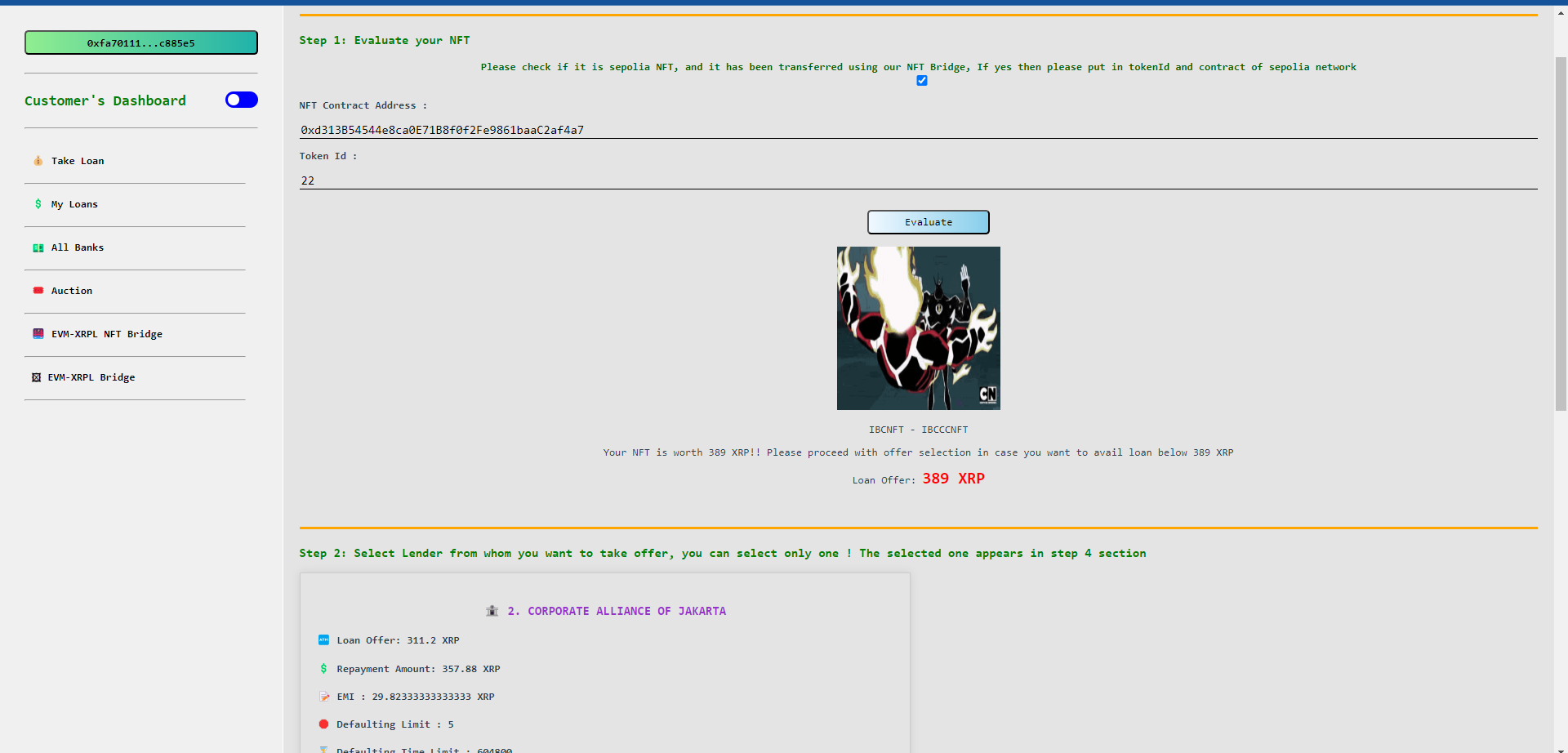Click EMI : 29.82333333333333 XRP text
Screen dimensions: 1568x753
[x=416, y=697]
